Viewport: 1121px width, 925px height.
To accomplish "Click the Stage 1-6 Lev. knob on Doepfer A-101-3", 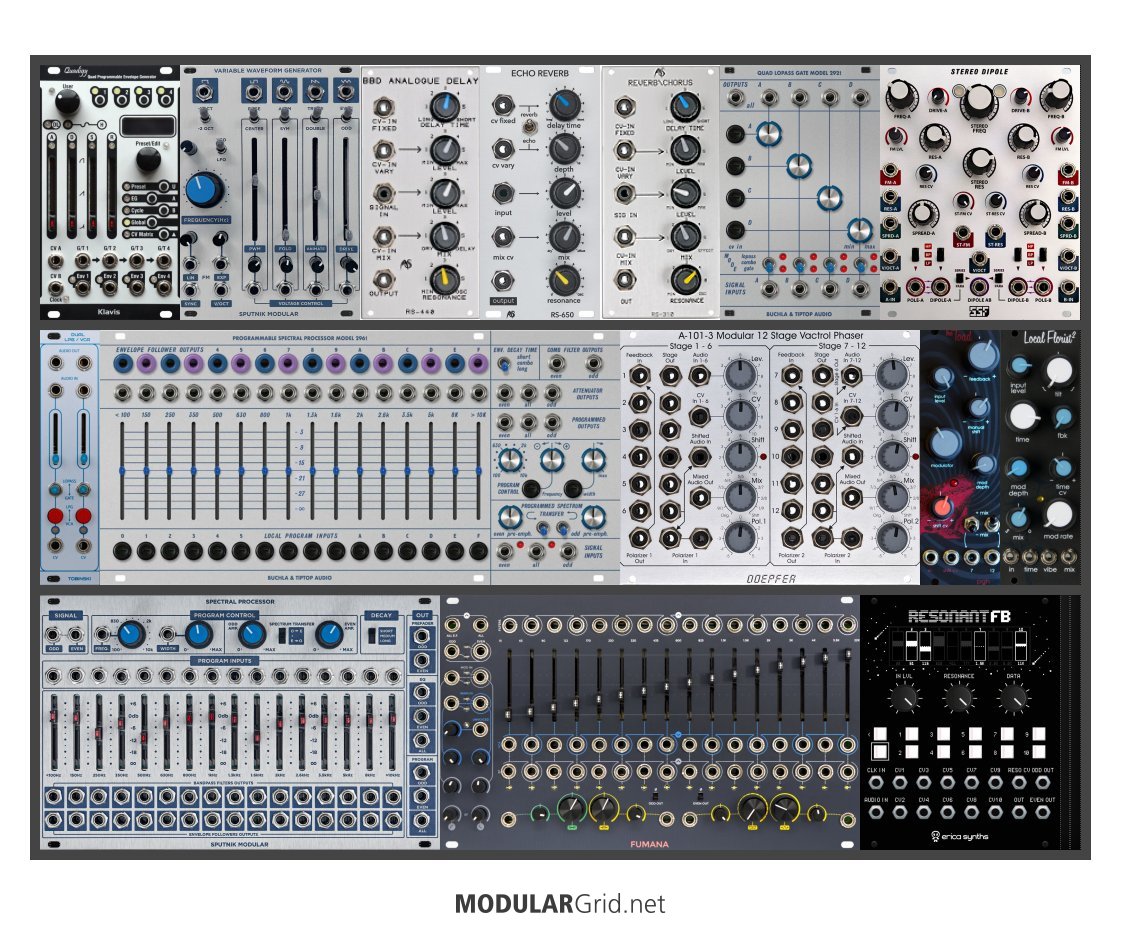I will coord(740,375).
